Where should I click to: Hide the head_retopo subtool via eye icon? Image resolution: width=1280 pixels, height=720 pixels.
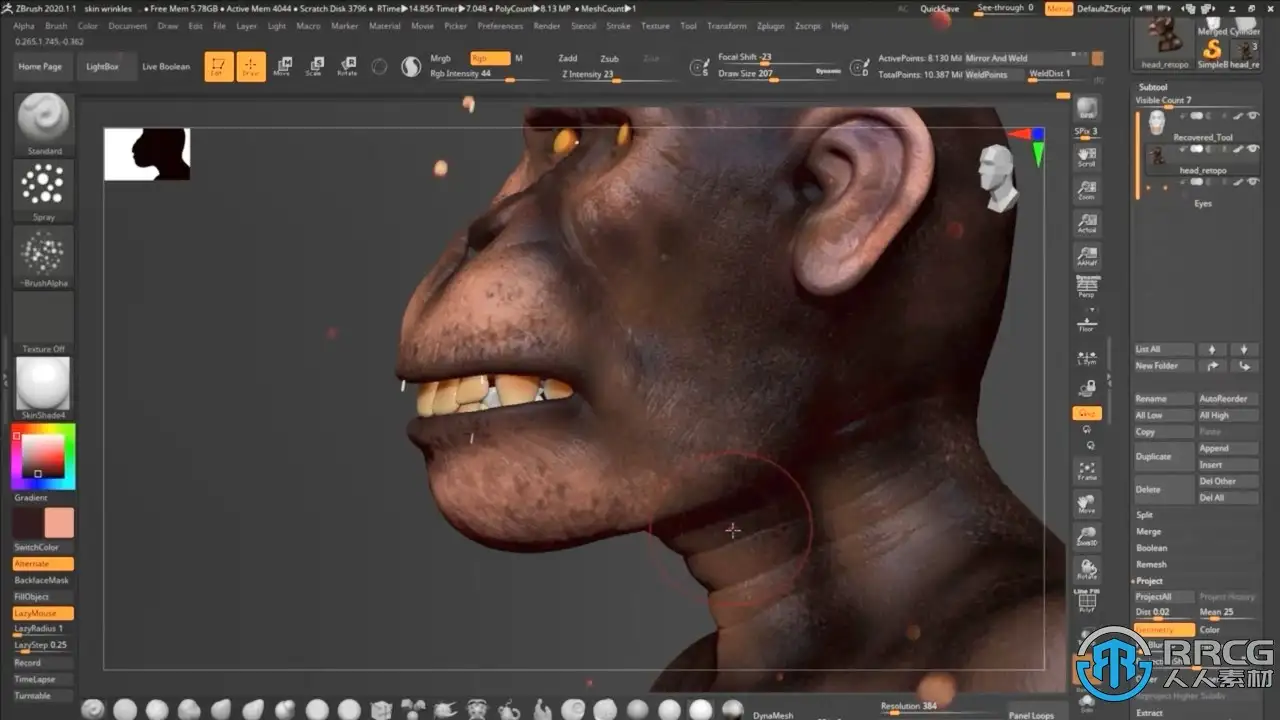[x=1253, y=149]
